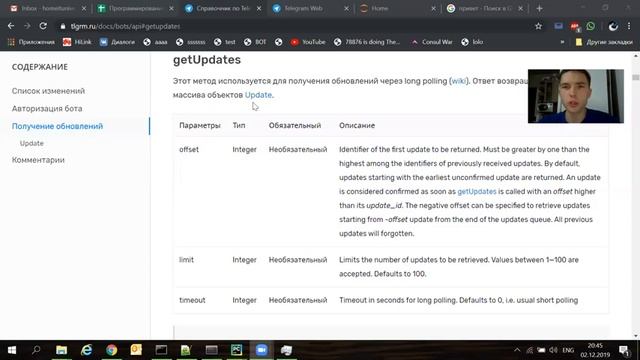Open the Список изменений sidebar link
640x360 pixels.
coord(48,91)
